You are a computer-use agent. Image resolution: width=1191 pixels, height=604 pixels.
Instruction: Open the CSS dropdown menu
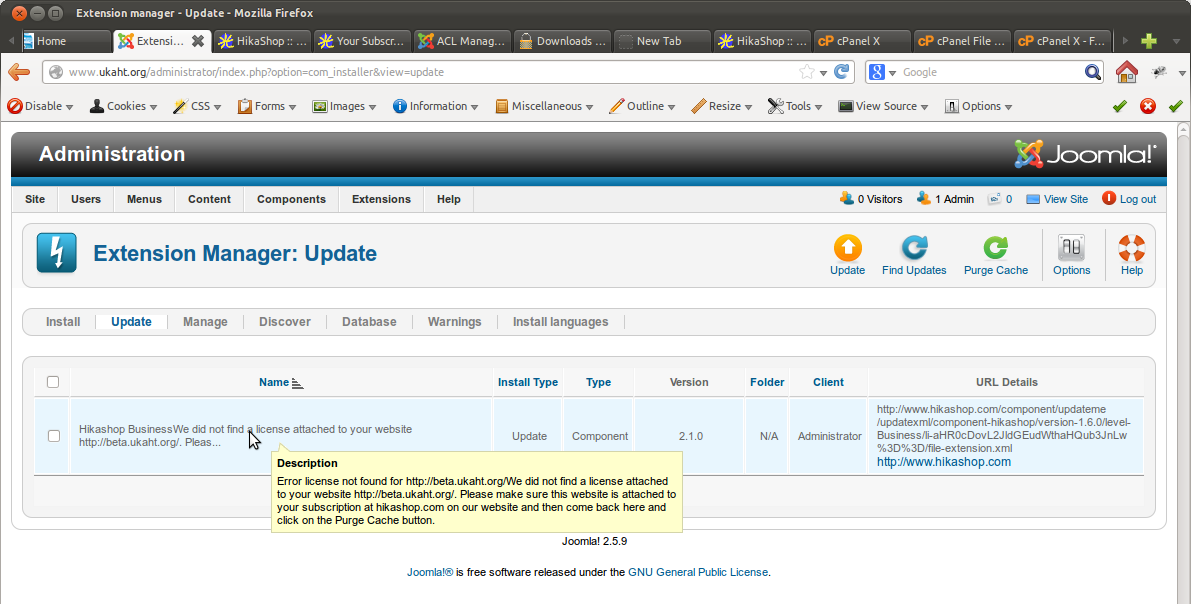(197, 106)
